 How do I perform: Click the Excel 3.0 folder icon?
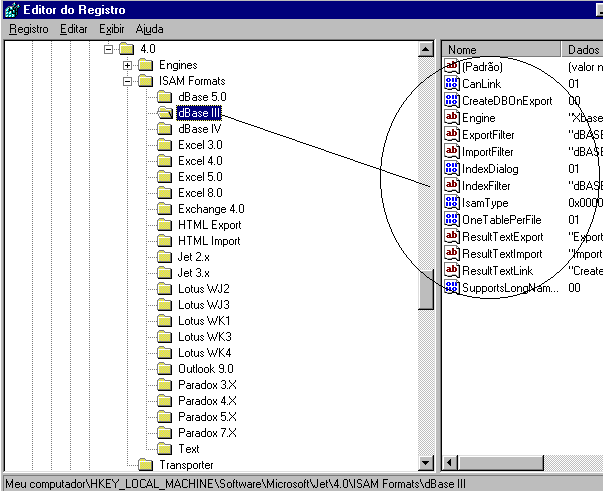pos(165,145)
